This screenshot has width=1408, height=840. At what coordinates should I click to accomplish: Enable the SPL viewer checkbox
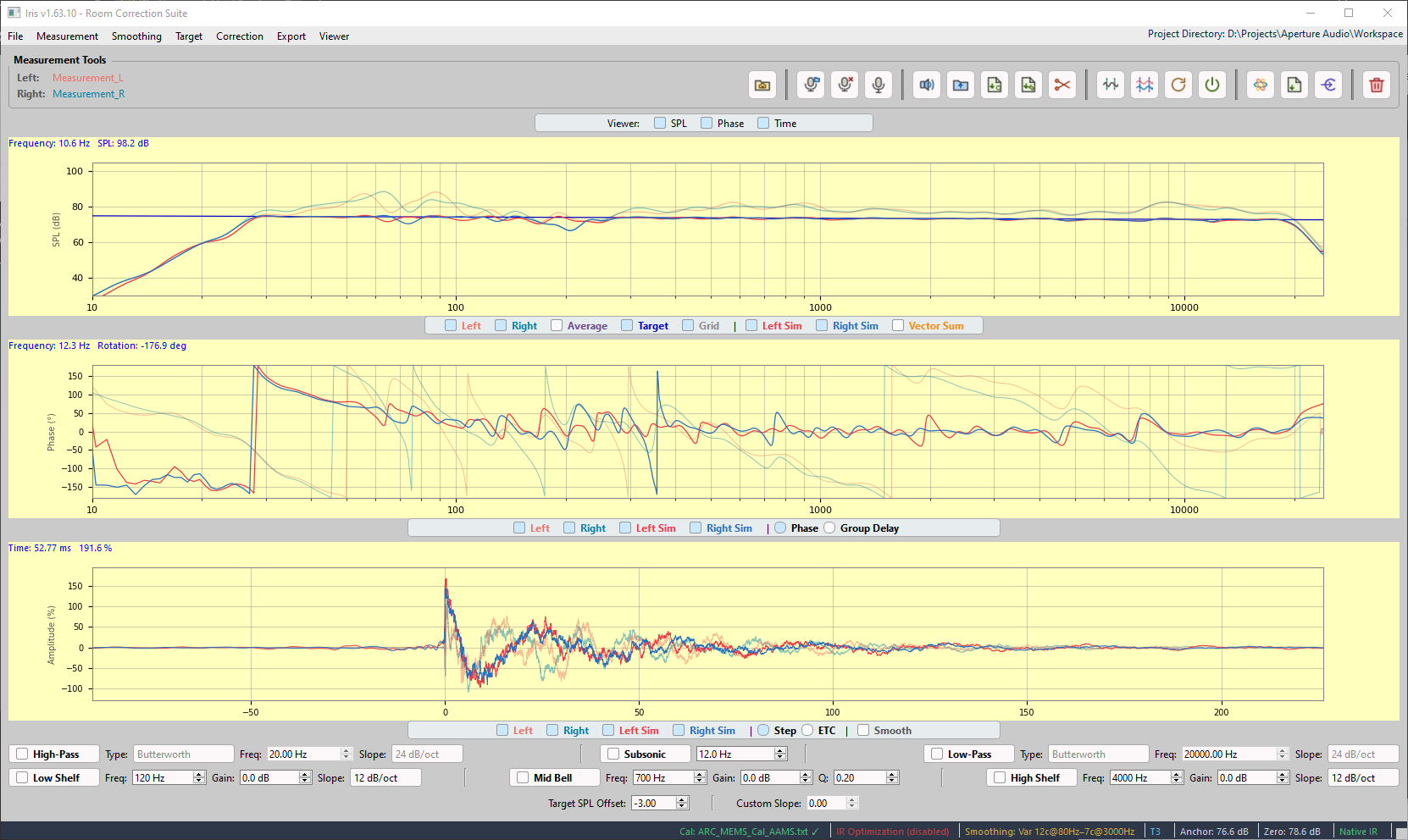[660, 124]
